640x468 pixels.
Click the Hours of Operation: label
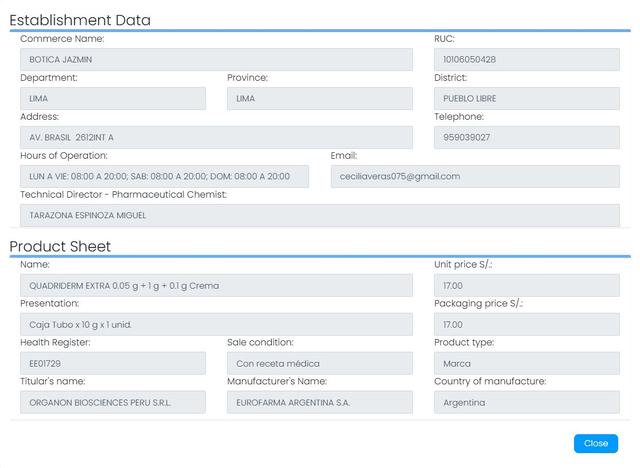[x=64, y=155]
